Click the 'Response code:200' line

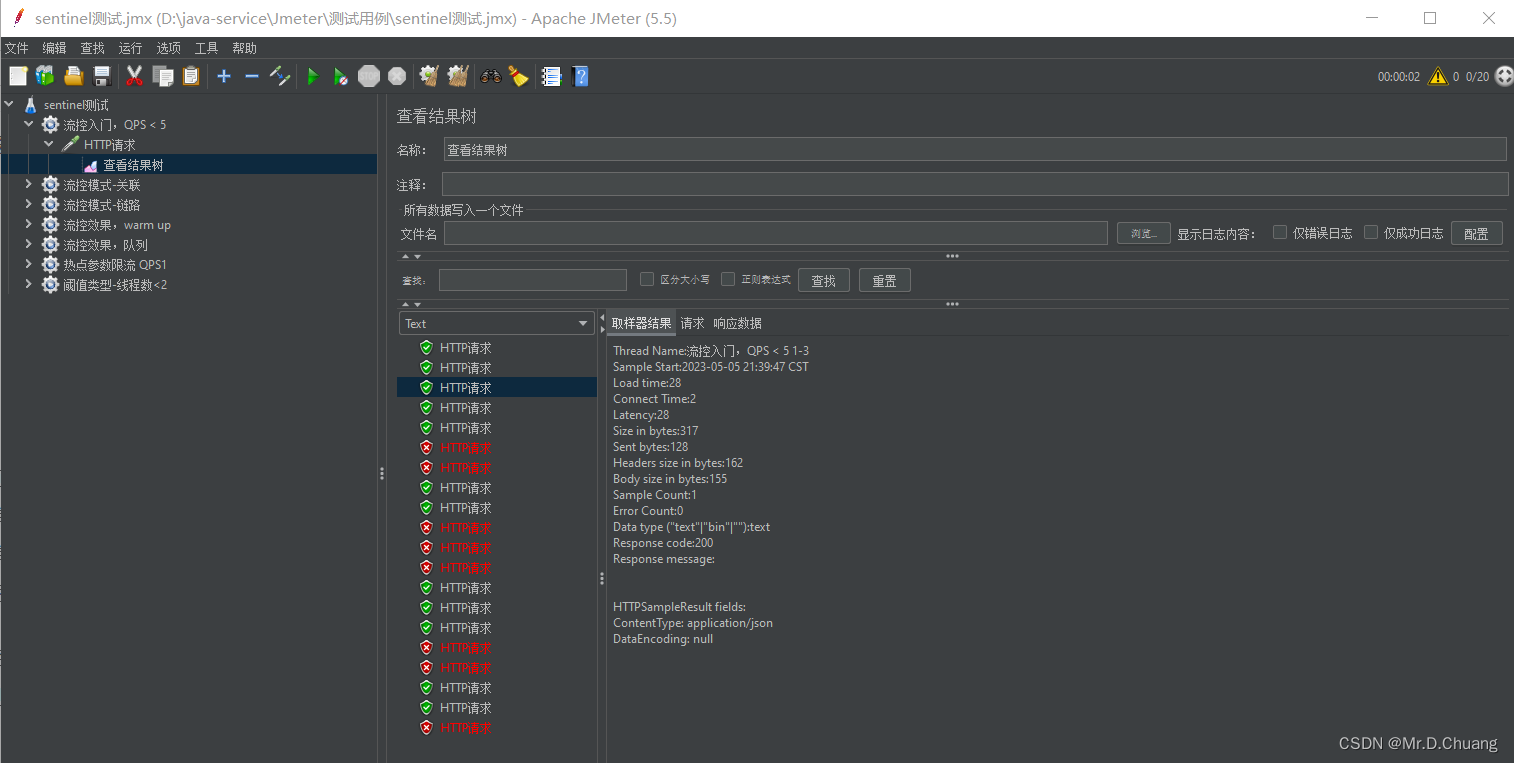(663, 543)
